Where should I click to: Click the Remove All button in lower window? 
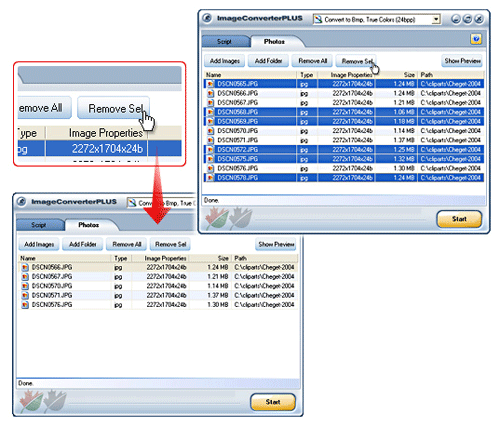(127, 244)
